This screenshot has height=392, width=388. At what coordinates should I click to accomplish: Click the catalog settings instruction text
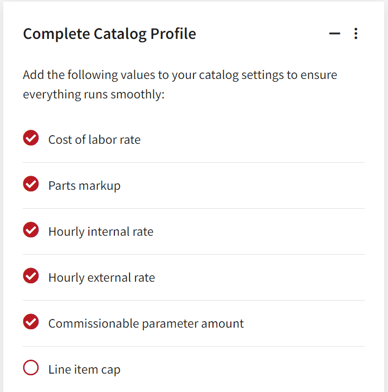(x=180, y=85)
